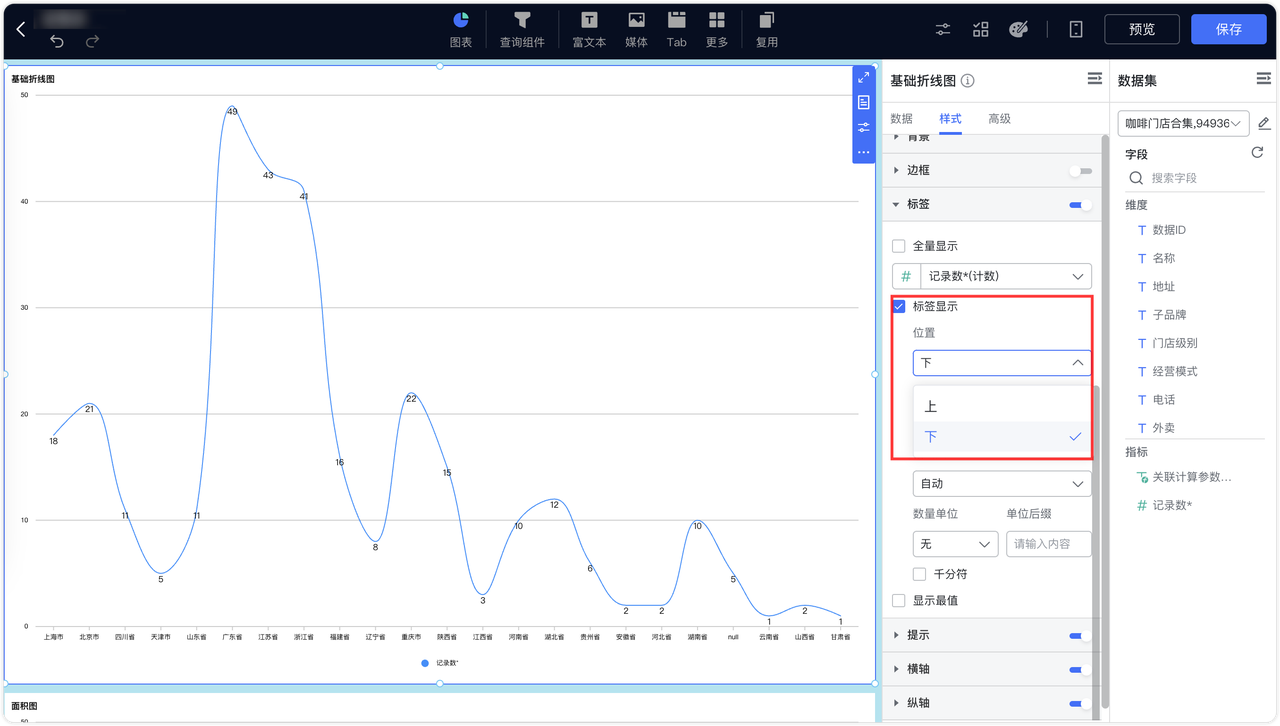Click the 单位后缀 input field
The image size is (1280, 726).
tap(1048, 542)
